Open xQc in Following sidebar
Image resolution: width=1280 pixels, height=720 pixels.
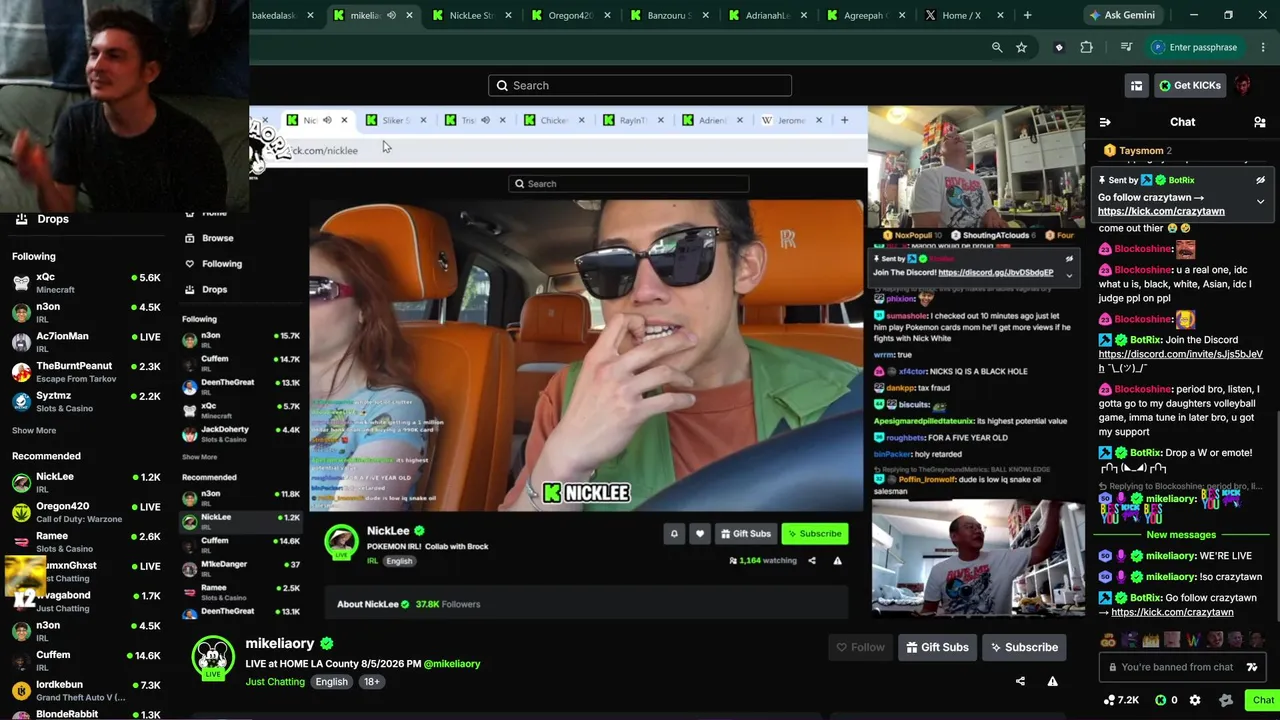(85, 283)
